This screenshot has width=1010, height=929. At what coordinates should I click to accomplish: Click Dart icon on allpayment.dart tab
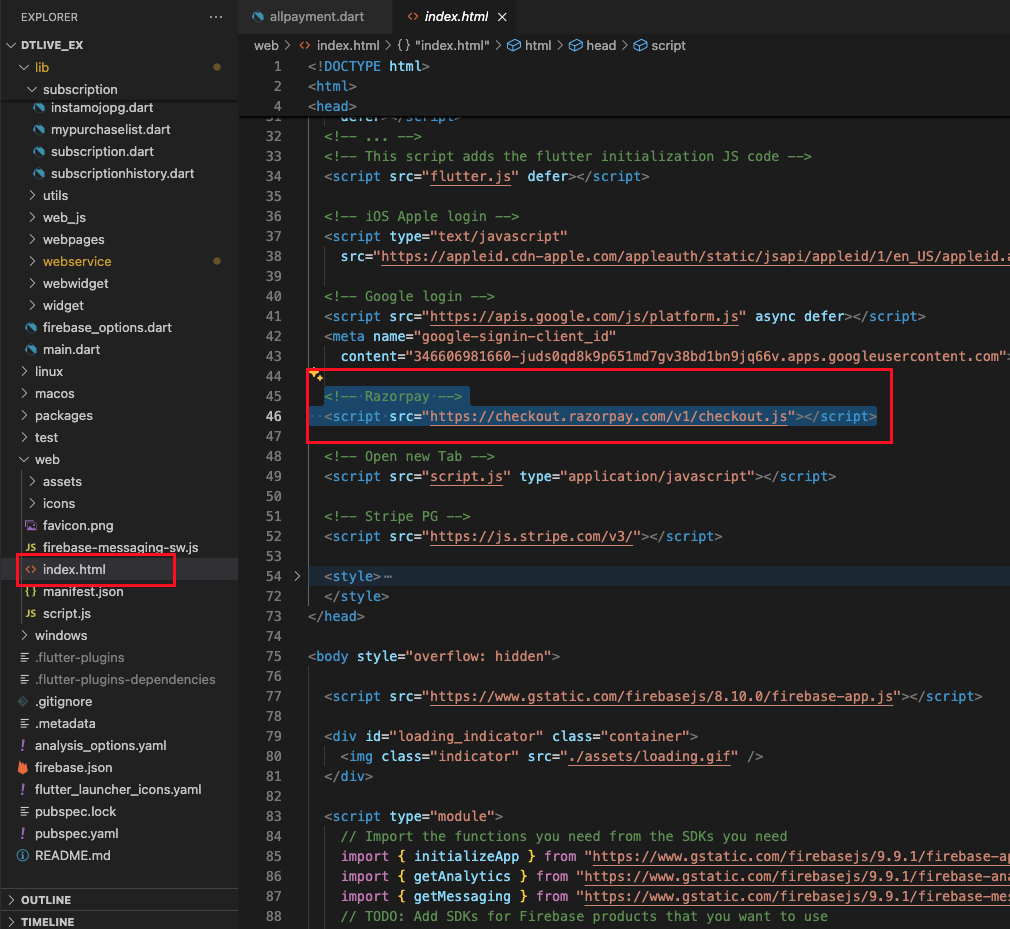coord(258,17)
